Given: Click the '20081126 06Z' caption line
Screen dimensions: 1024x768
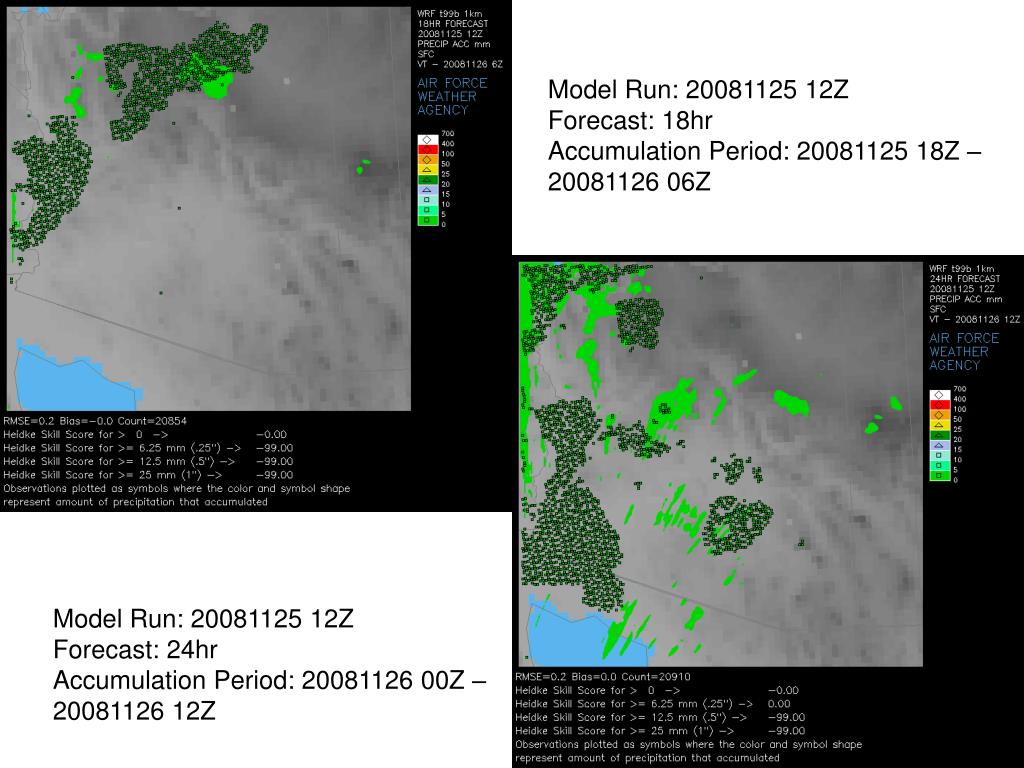Looking at the screenshot, I should pos(629,182).
